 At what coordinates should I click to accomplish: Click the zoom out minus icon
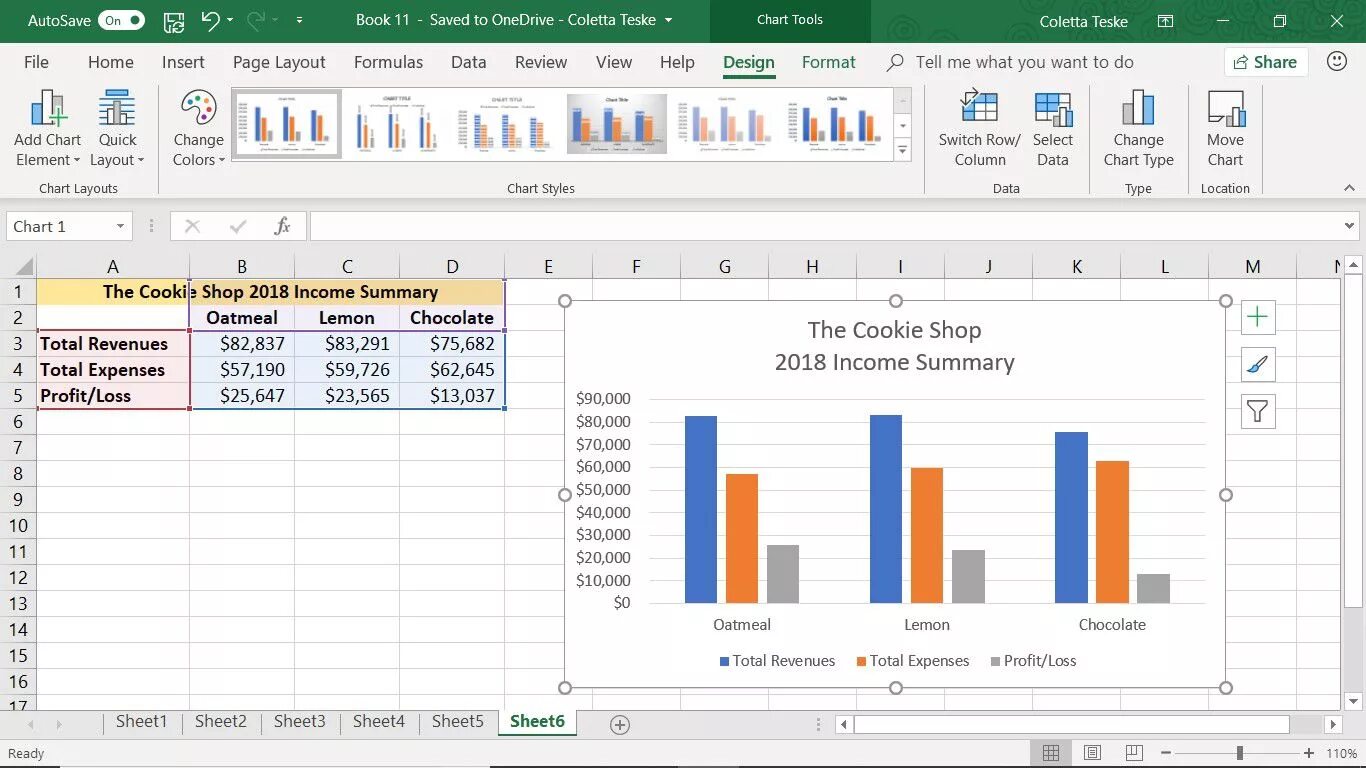pos(1166,753)
